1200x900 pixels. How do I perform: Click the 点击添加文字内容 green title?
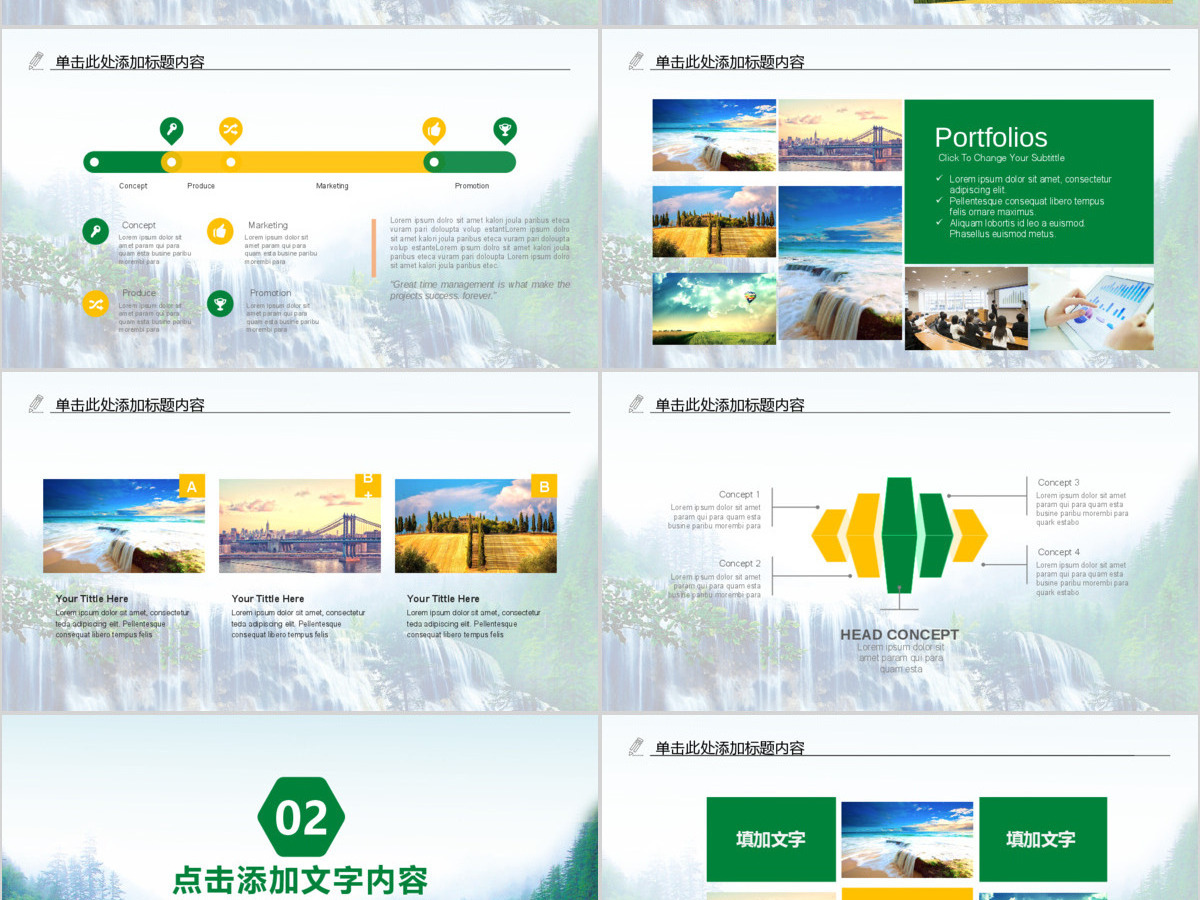click(x=300, y=881)
